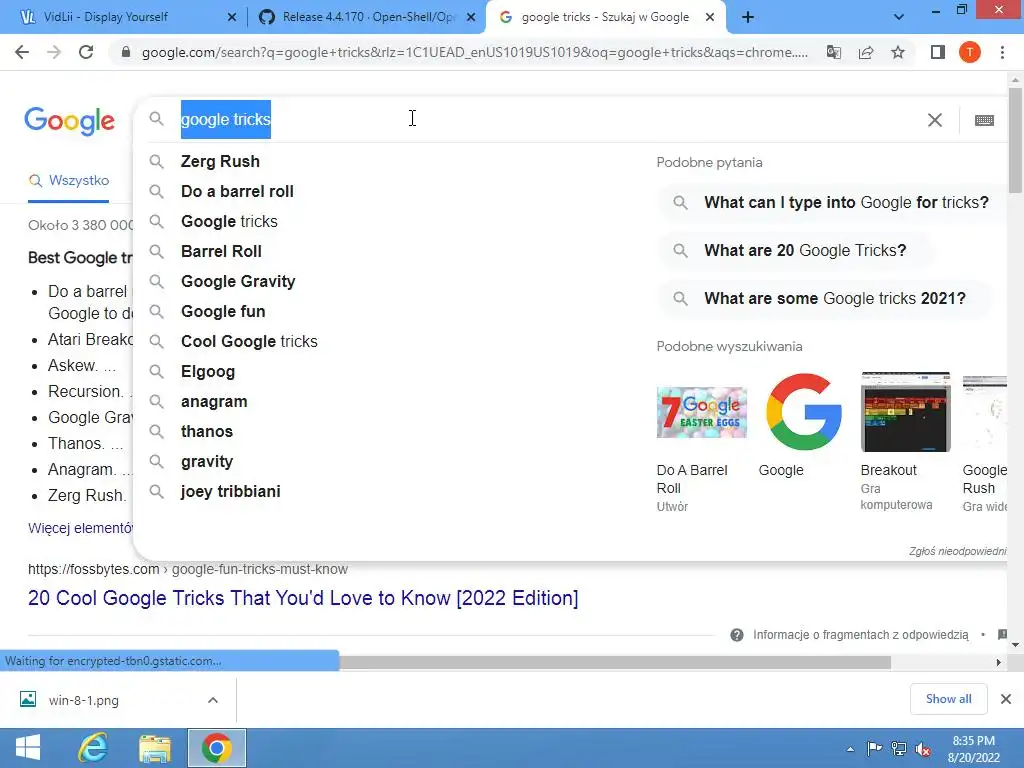Go to the Google logo homepage
Image resolution: width=1024 pixels, height=768 pixels.
[x=69, y=121]
